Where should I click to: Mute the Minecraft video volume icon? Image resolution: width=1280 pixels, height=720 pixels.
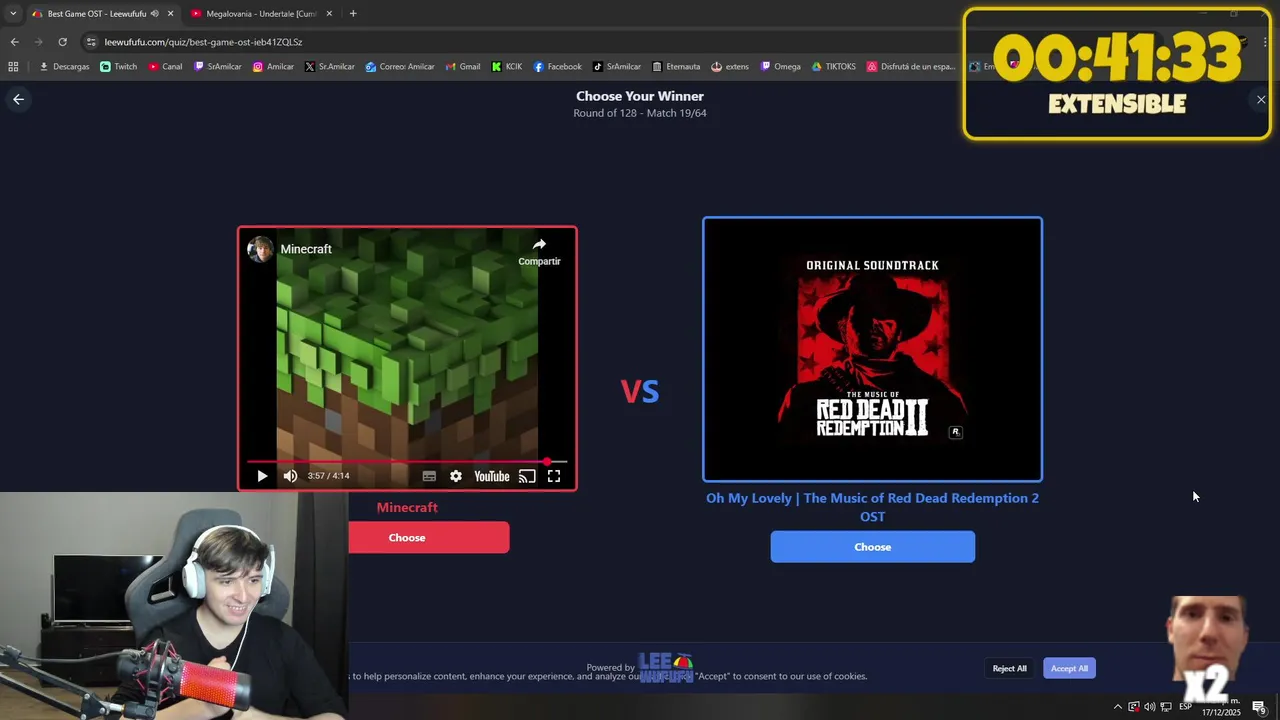coord(290,476)
